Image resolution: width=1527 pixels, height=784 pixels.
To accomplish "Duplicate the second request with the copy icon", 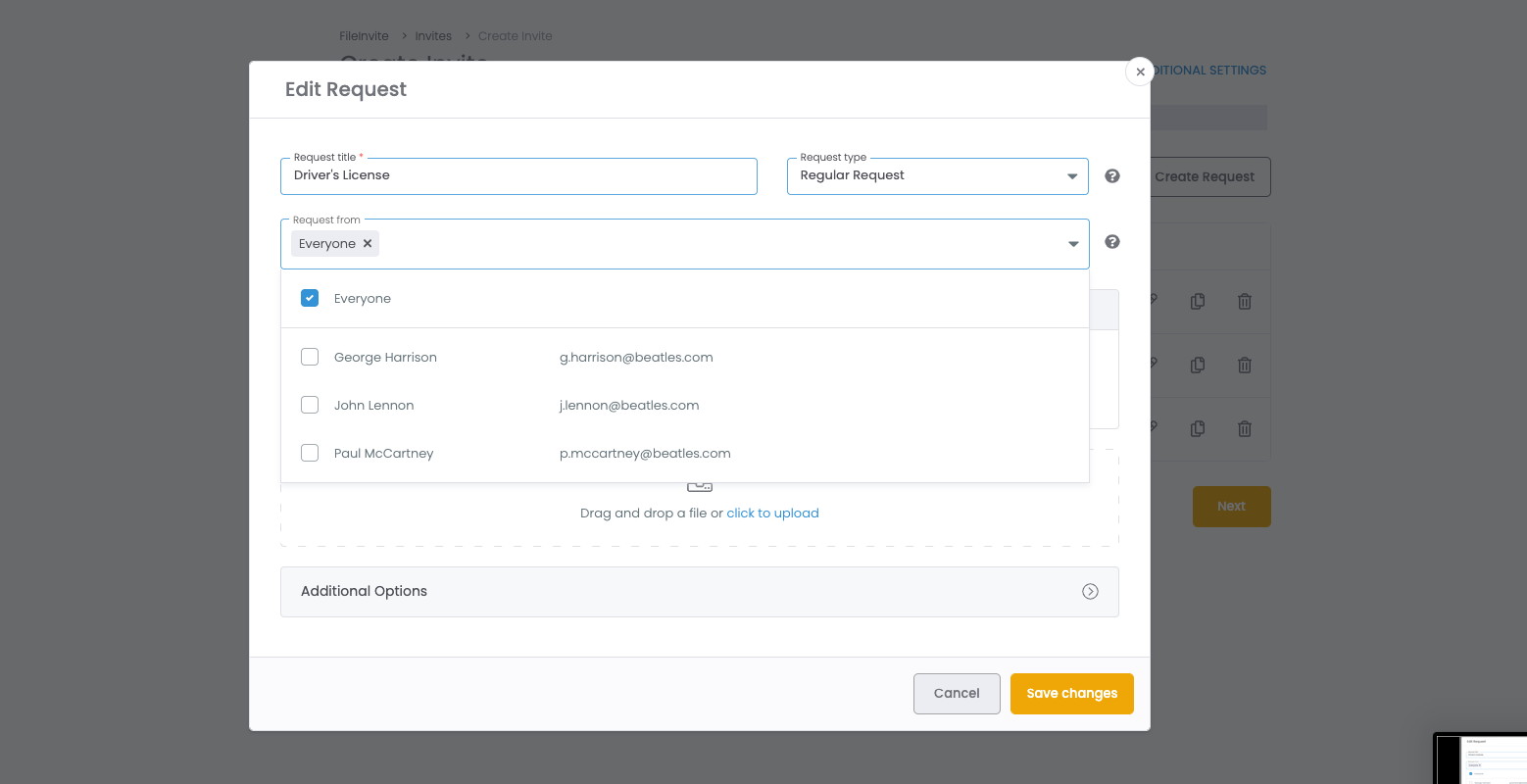I will (1197, 365).
